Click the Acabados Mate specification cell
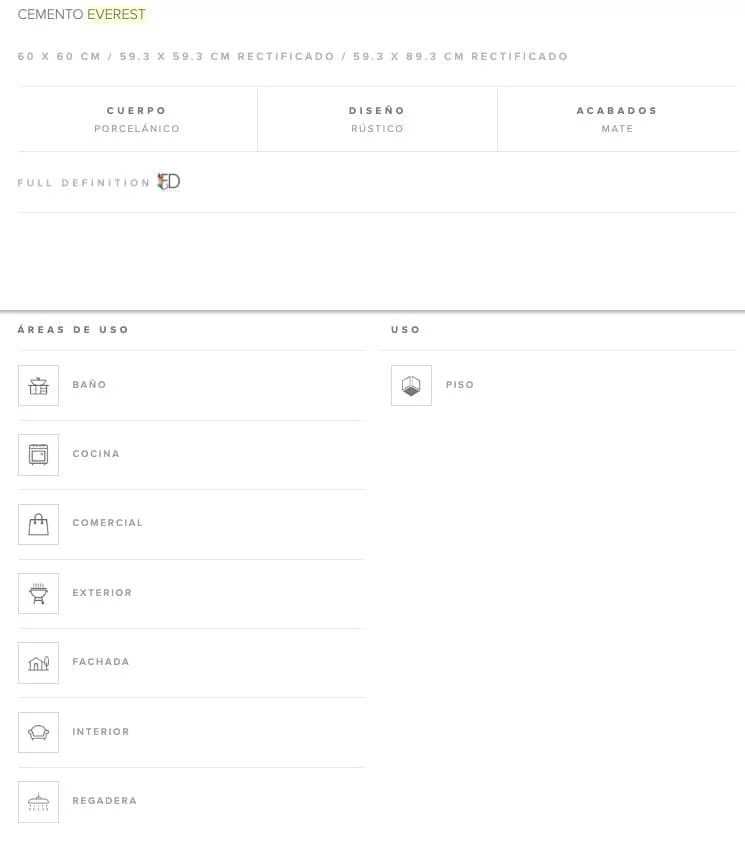This screenshot has height=841, width=745. click(617, 119)
